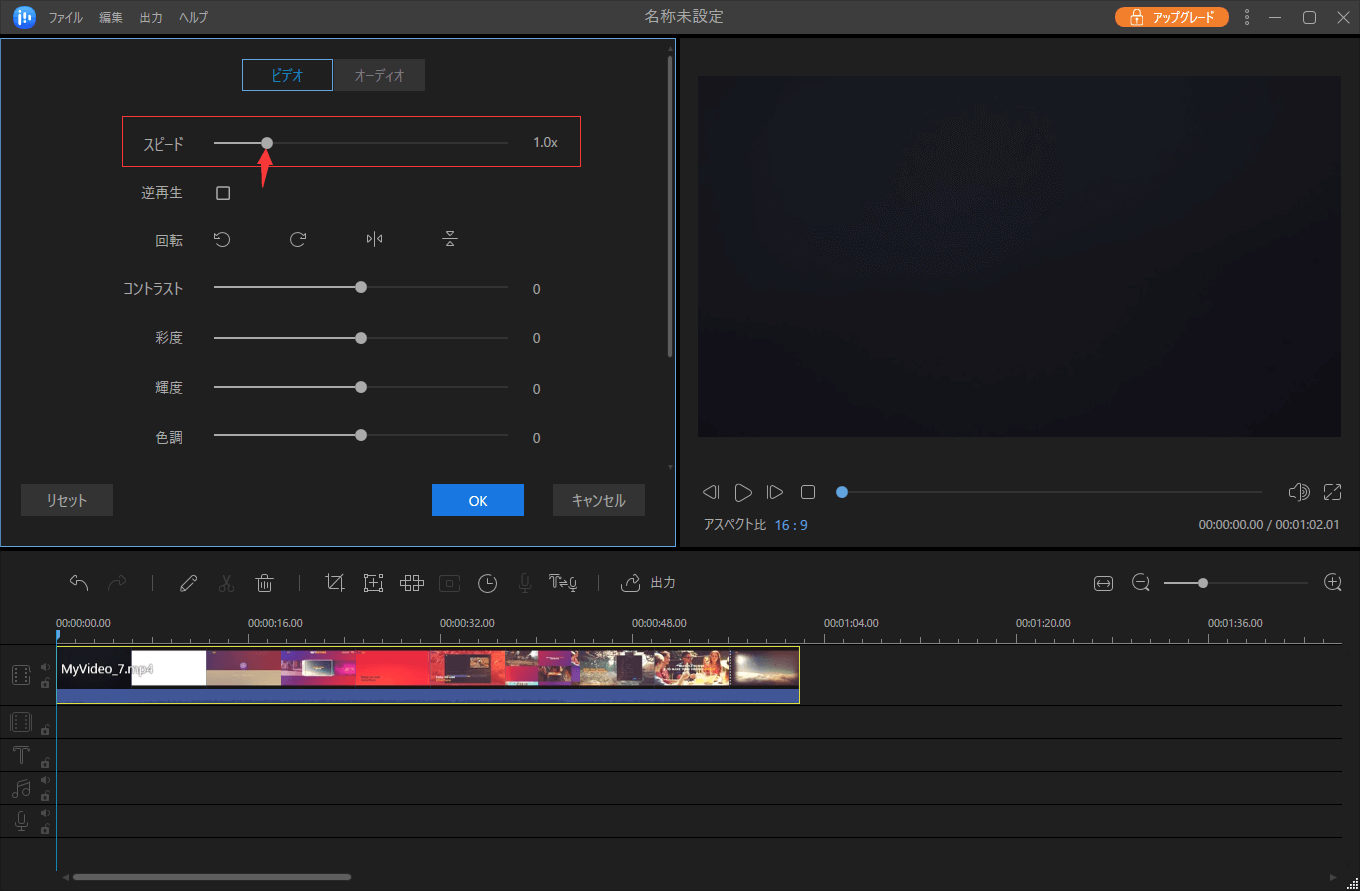
Task: Click the scissors split icon
Action: click(x=226, y=583)
